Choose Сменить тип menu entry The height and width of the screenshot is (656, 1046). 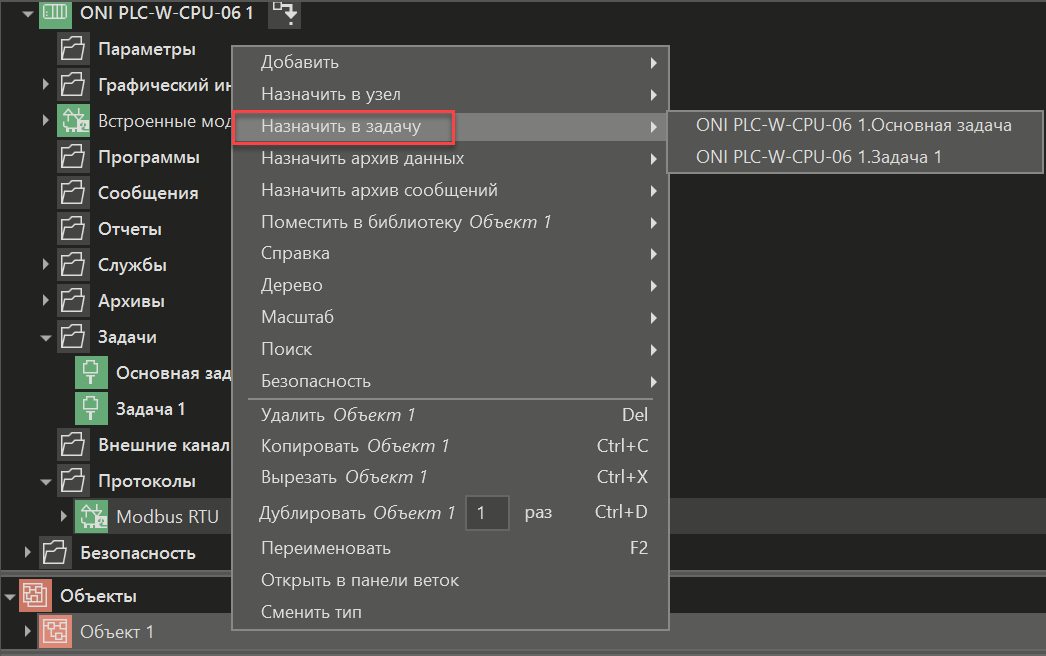[x=450, y=612]
